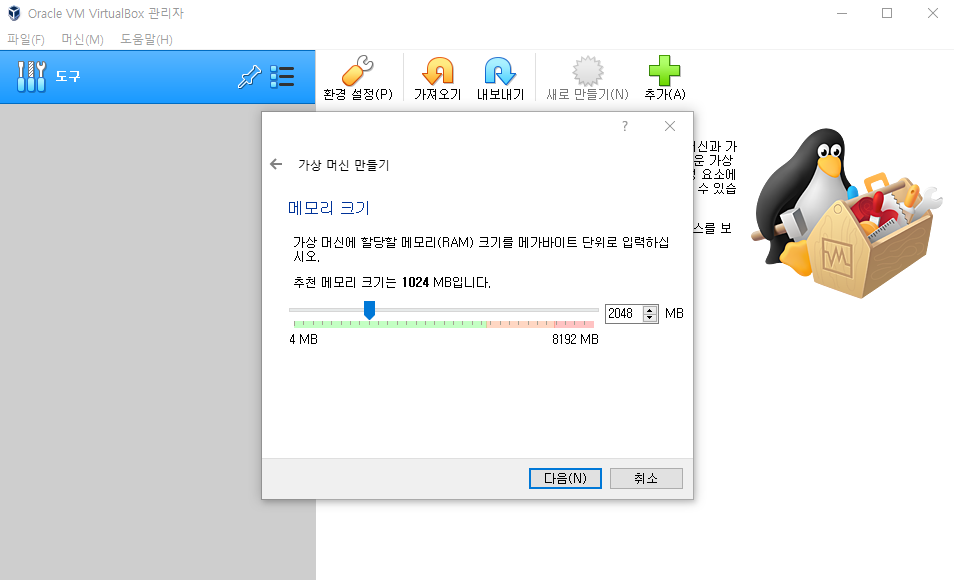Click the '4 MB' minimum label

(x=304, y=339)
